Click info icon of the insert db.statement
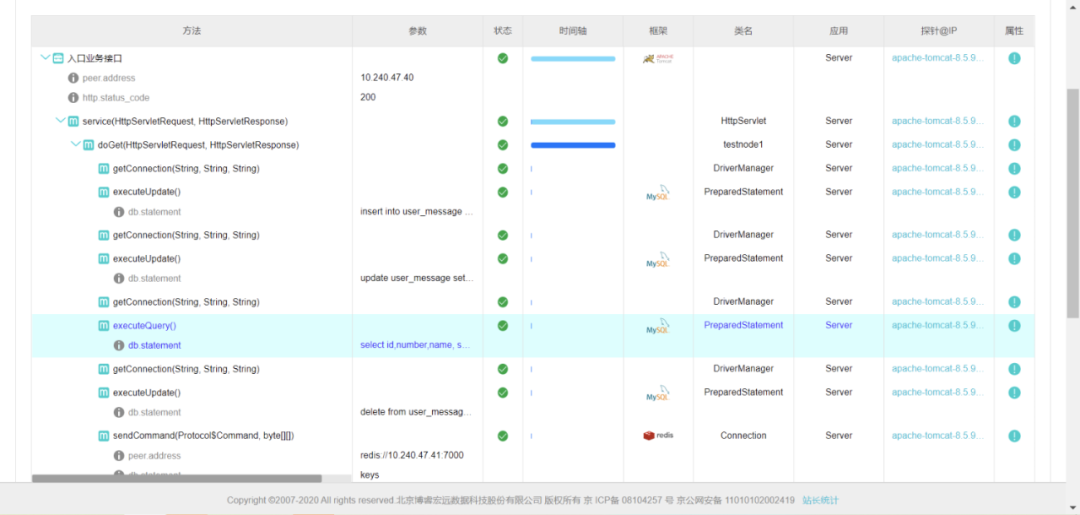The height and width of the screenshot is (515, 1080). 118,212
